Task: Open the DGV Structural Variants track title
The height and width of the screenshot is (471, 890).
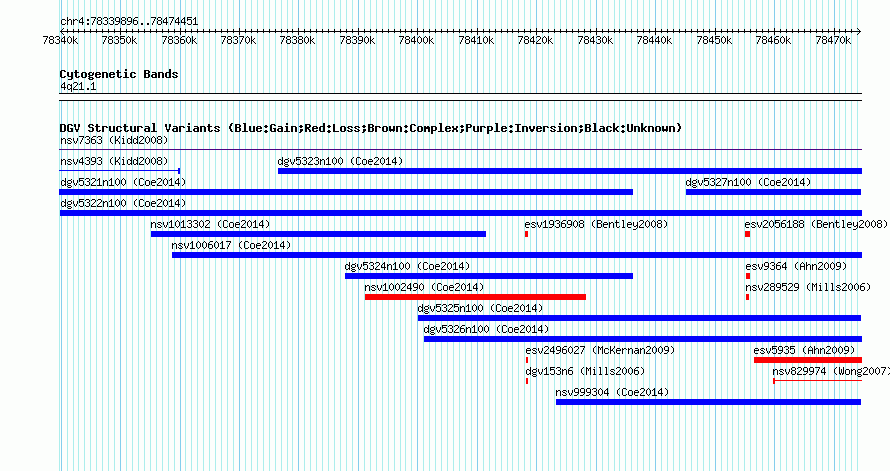Action: pyautogui.click(x=371, y=128)
